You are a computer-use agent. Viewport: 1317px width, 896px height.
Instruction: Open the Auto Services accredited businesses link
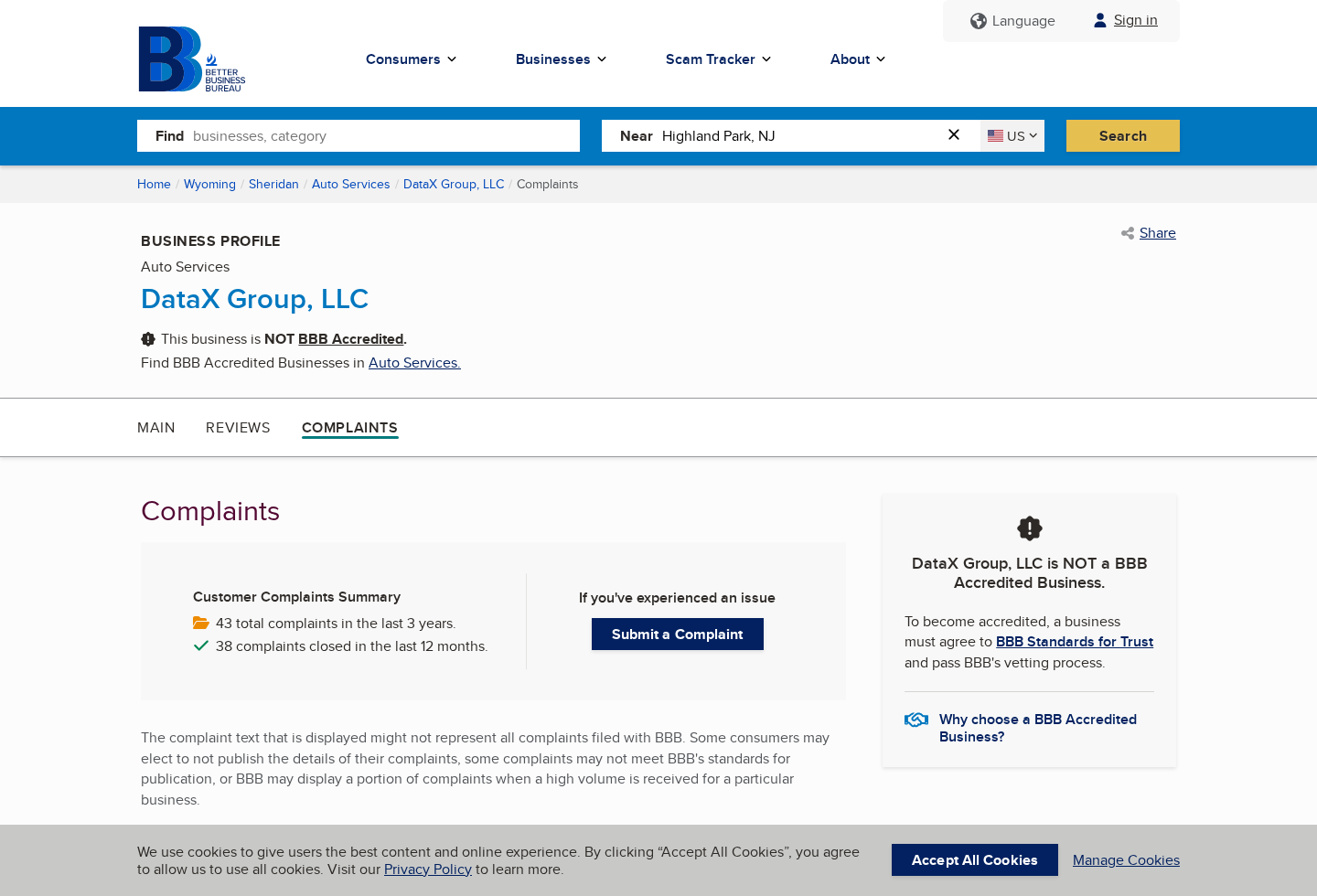(414, 363)
